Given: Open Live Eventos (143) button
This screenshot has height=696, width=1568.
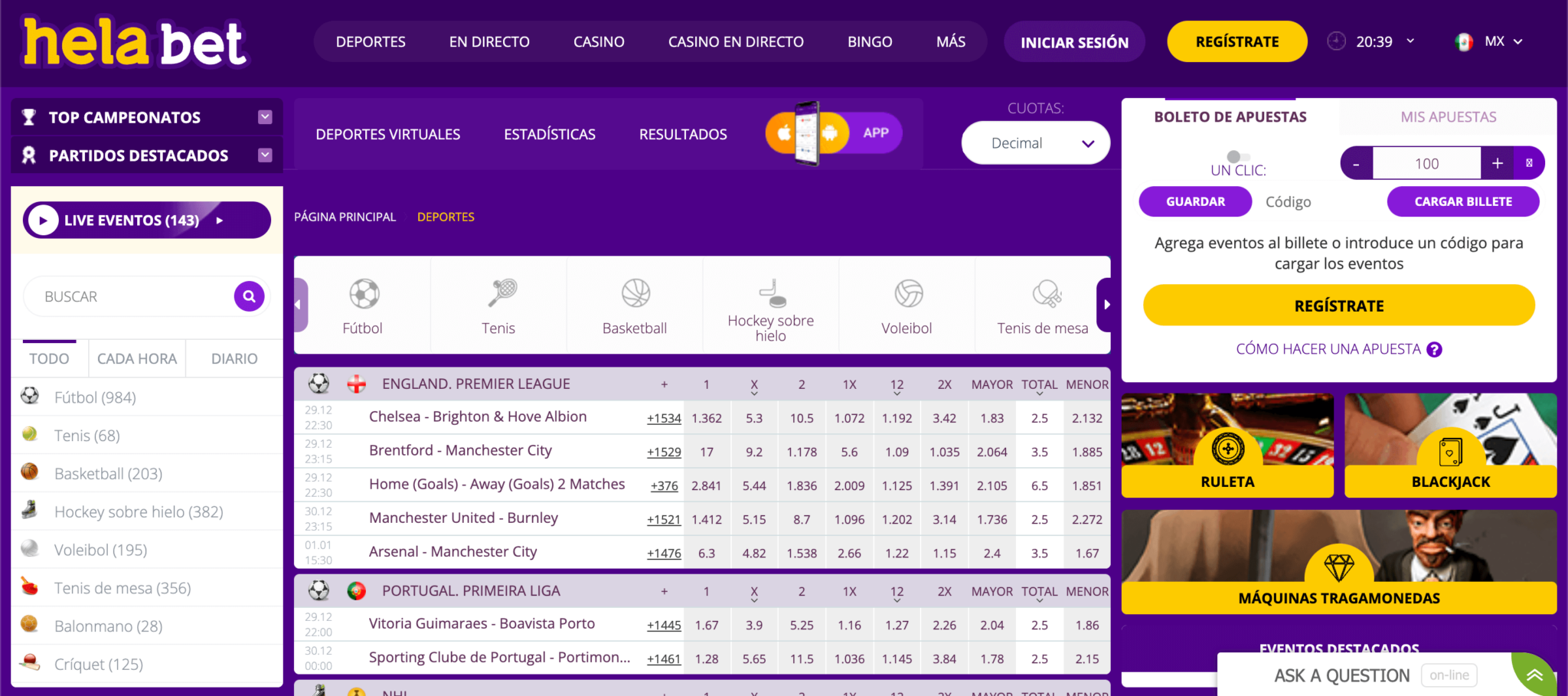Looking at the screenshot, I should (147, 221).
